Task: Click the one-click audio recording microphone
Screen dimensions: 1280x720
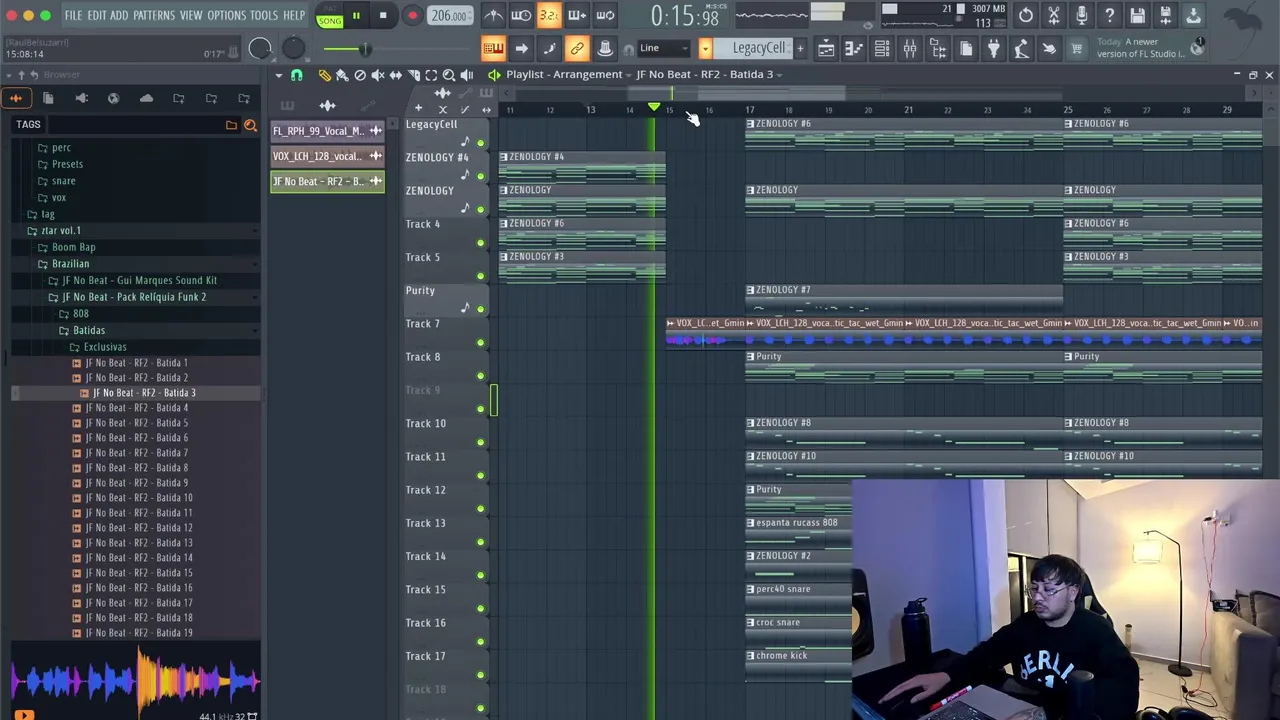Action: (1082, 15)
